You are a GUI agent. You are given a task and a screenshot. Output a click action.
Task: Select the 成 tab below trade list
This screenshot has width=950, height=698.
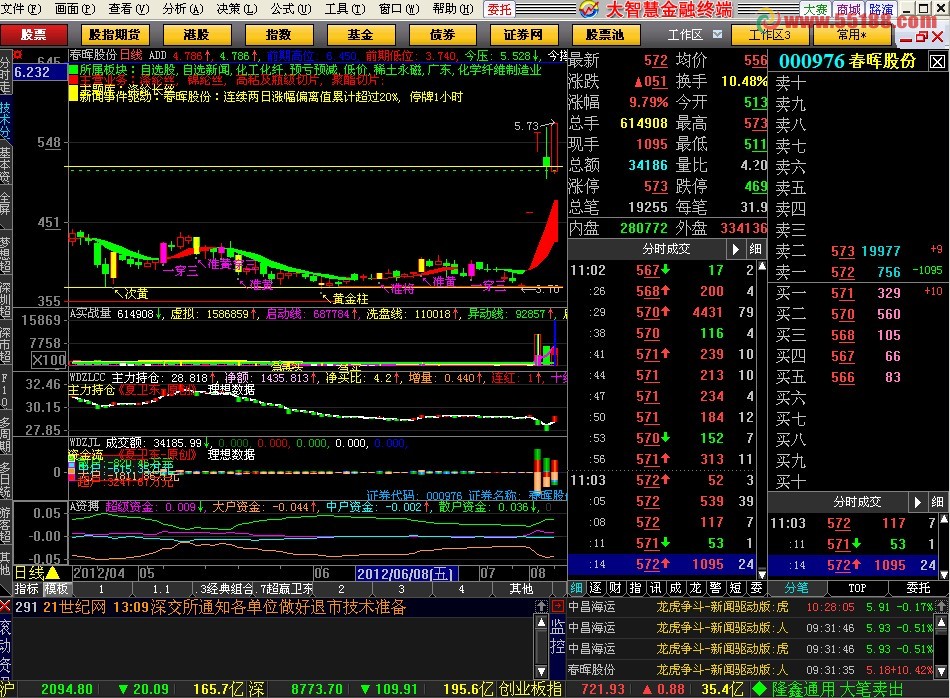pyautogui.click(x=676, y=588)
